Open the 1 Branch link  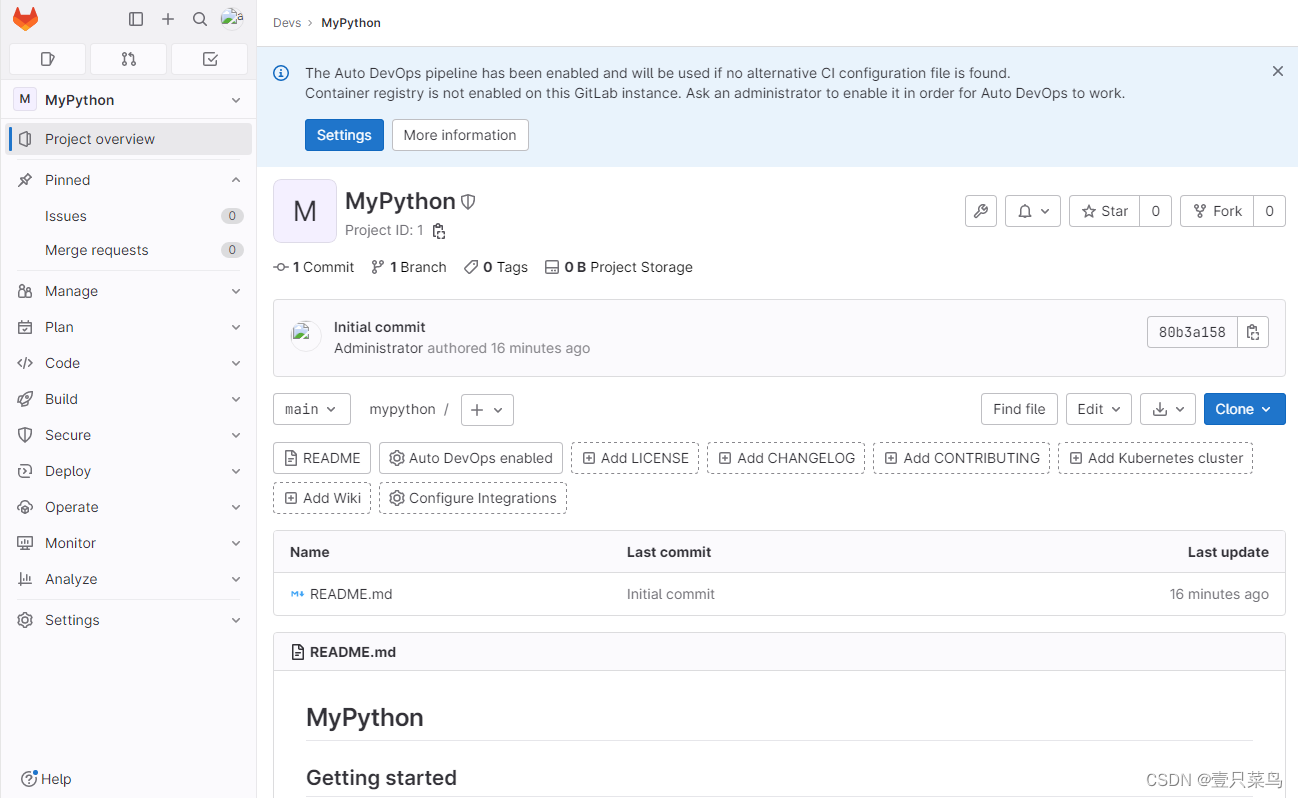[409, 267]
